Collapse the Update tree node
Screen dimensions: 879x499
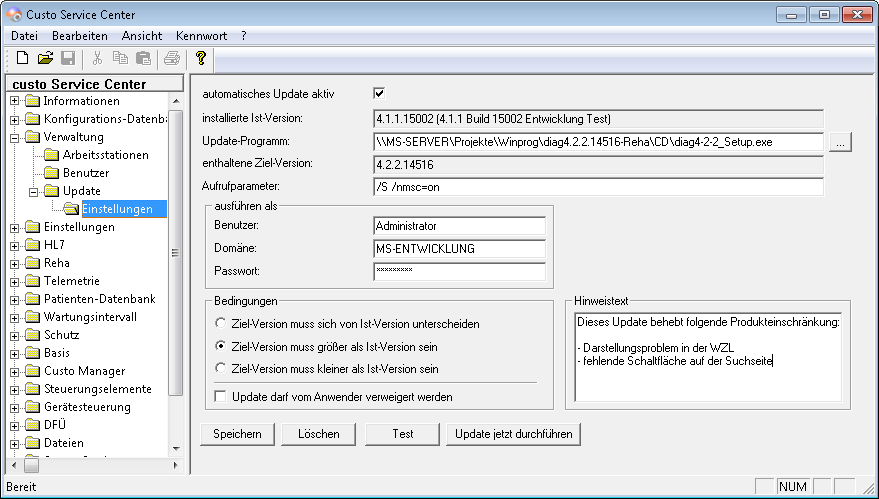tap(33, 191)
